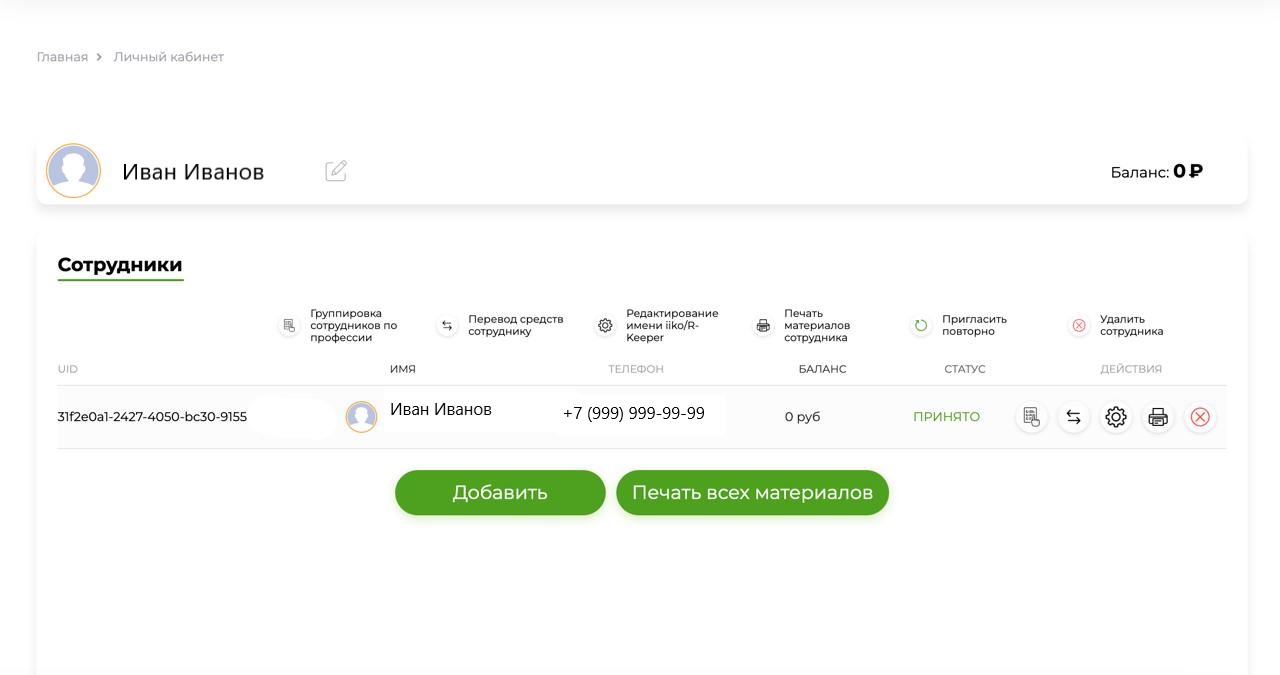Click Печать всех материалов button

(752, 493)
